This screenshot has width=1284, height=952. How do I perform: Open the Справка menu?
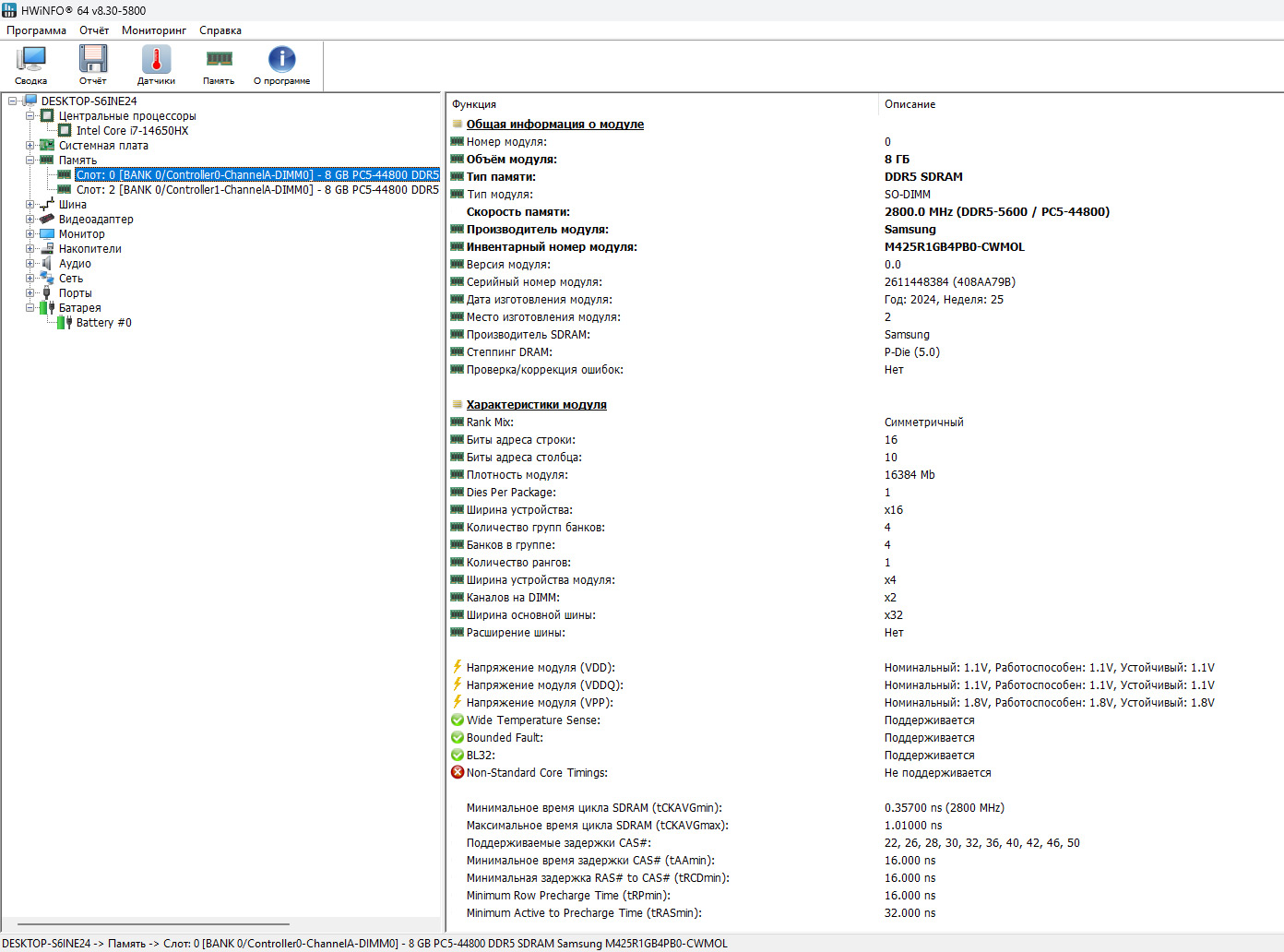pyautogui.click(x=220, y=30)
